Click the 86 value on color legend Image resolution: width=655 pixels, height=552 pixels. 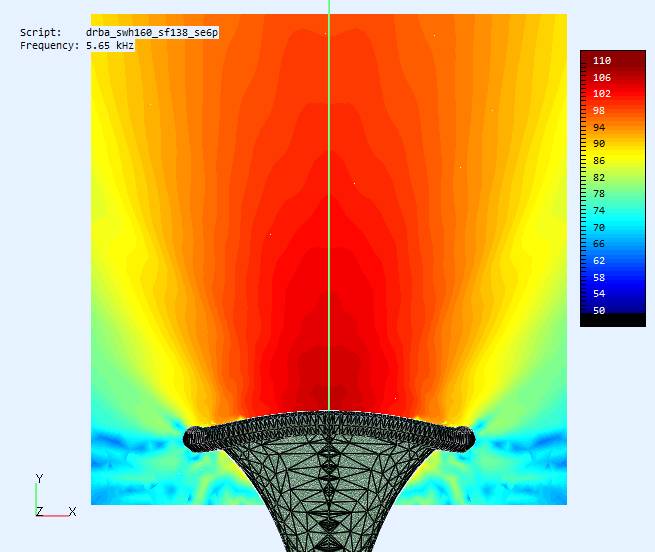(x=599, y=160)
